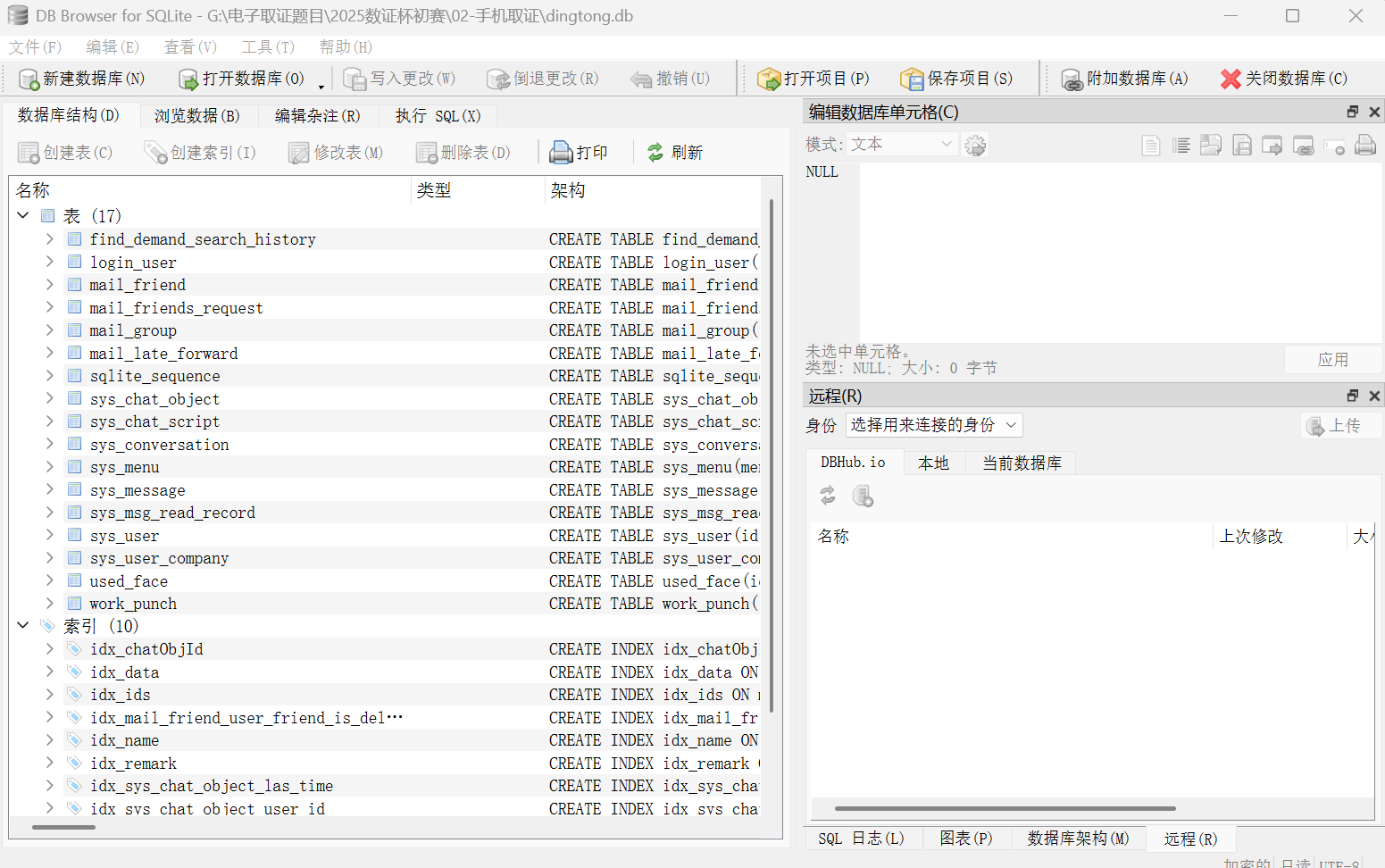Float the 编辑数据库单元格 panel
The height and width of the screenshot is (868, 1385).
click(x=1352, y=112)
